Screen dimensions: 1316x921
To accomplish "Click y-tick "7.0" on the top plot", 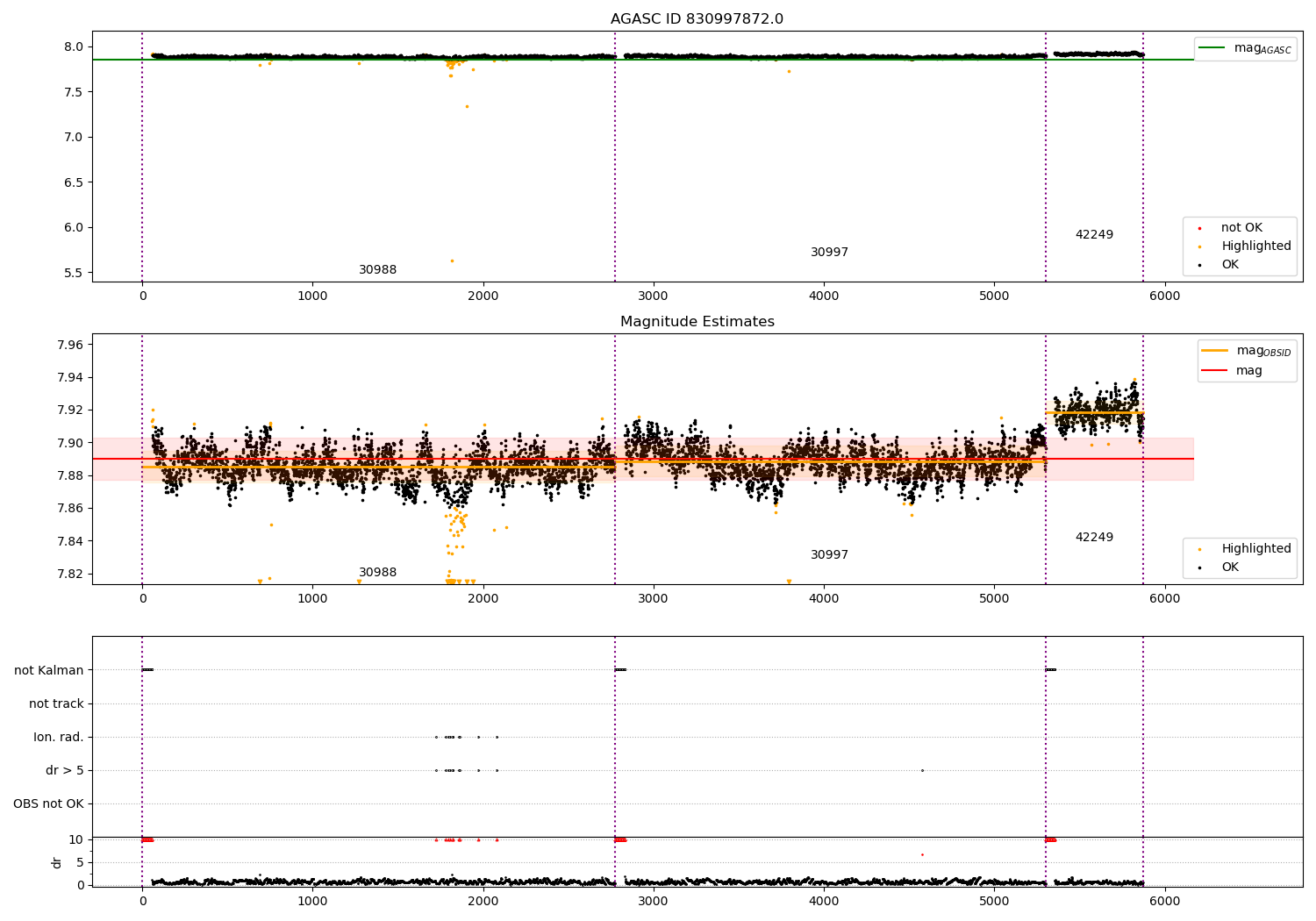I will pyautogui.click(x=73, y=138).
